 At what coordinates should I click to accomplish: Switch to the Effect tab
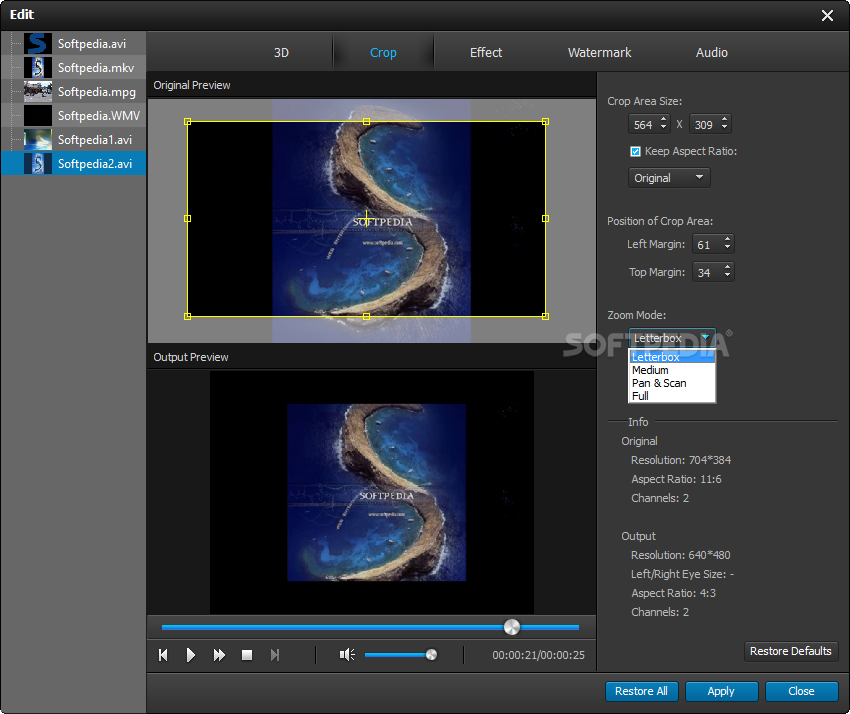coord(486,52)
